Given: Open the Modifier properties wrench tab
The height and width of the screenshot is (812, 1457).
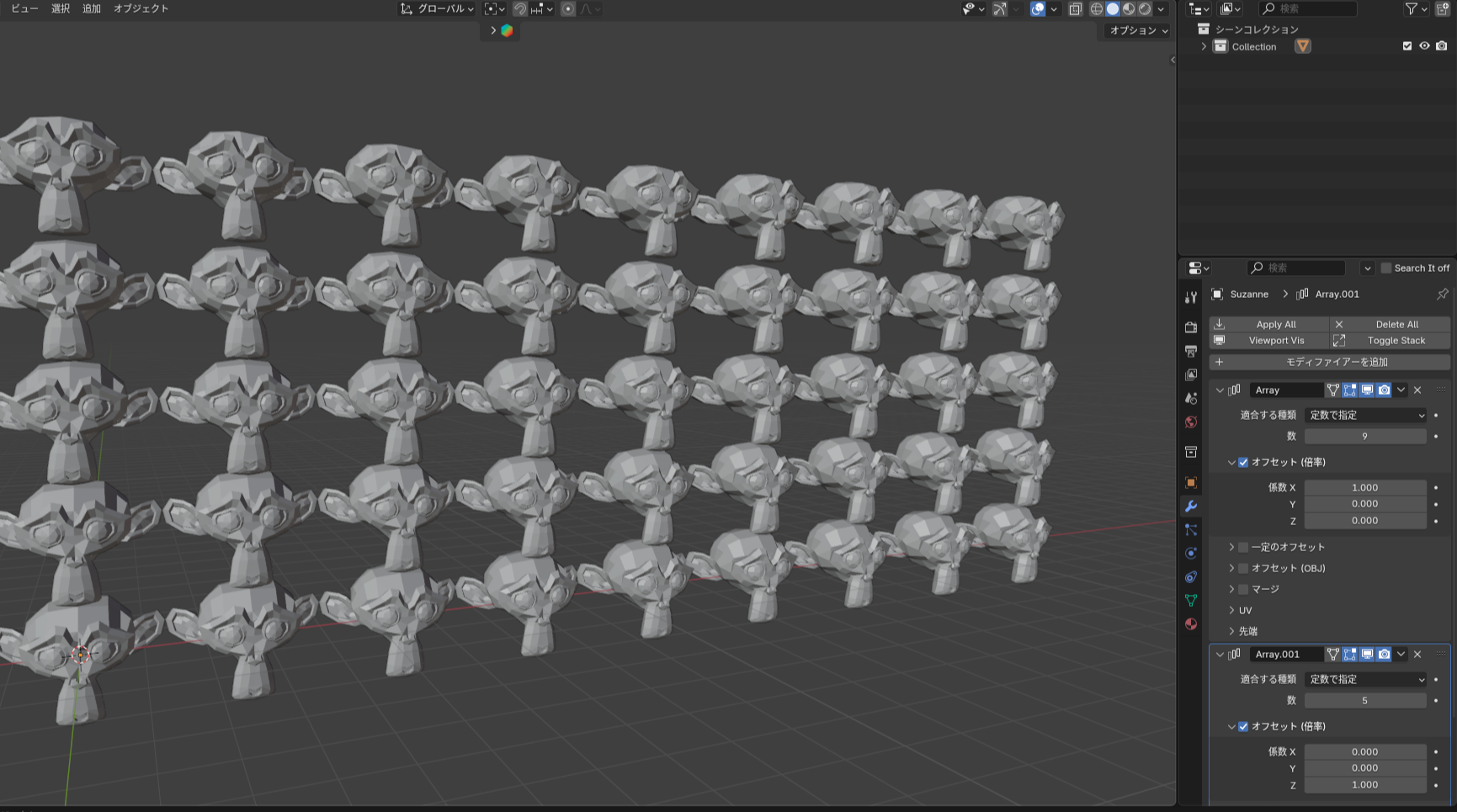Looking at the screenshot, I should (1191, 506).
